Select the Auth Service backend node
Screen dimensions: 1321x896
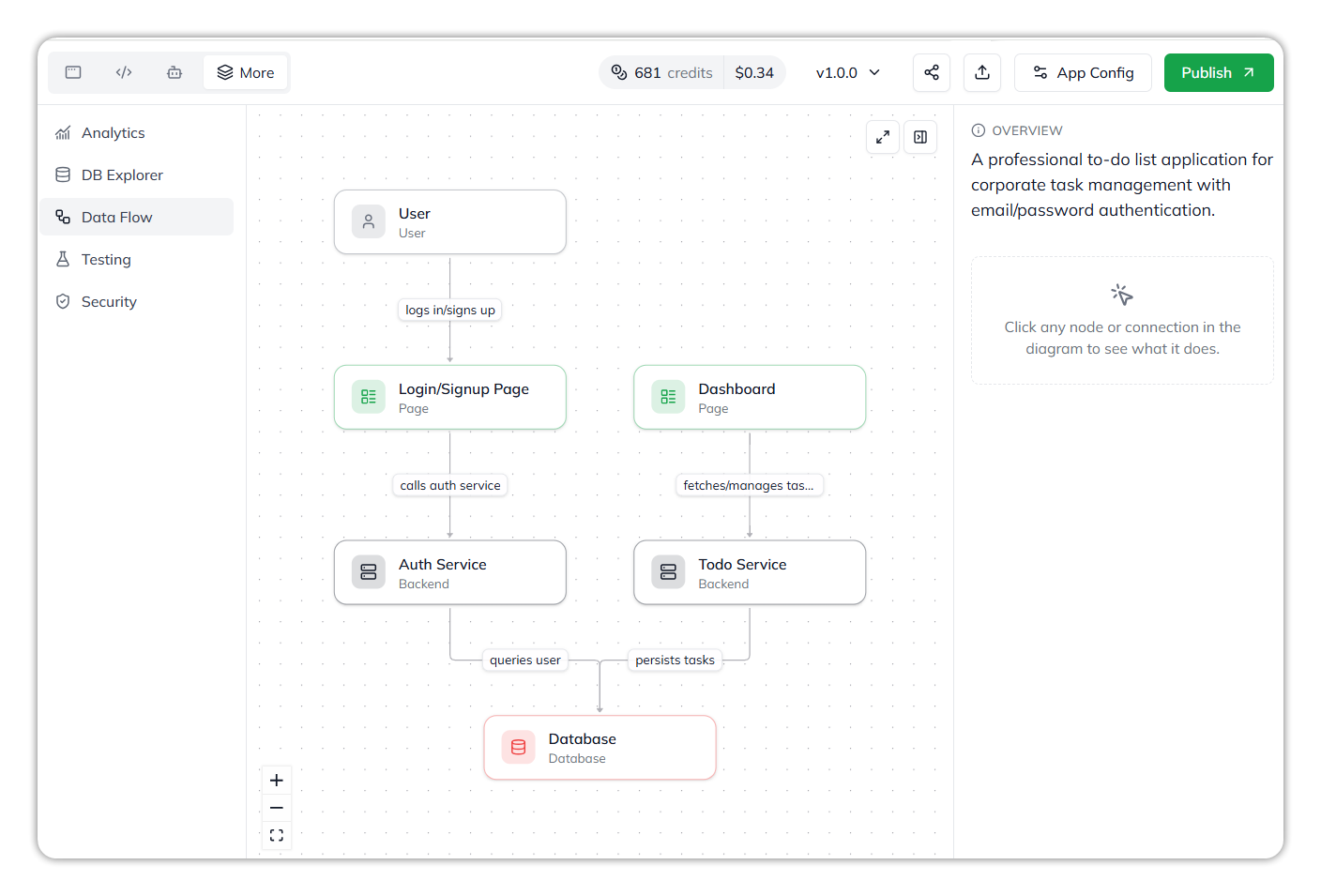tap(450, 572)
